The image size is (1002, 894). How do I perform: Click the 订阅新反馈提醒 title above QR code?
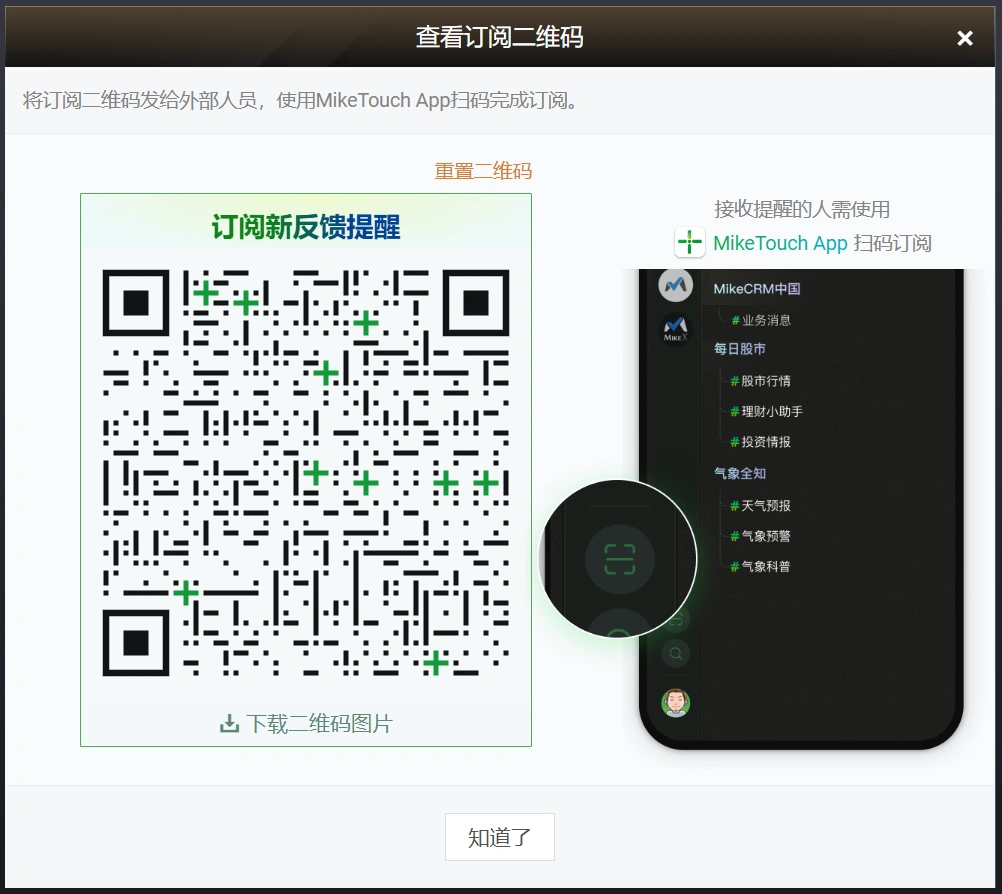coord(306,228)
